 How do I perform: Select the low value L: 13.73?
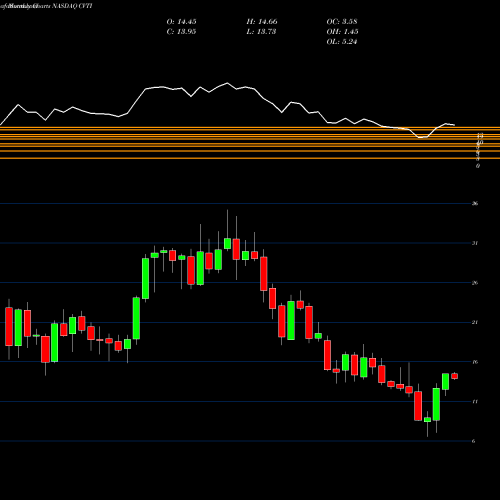[261, 32]
